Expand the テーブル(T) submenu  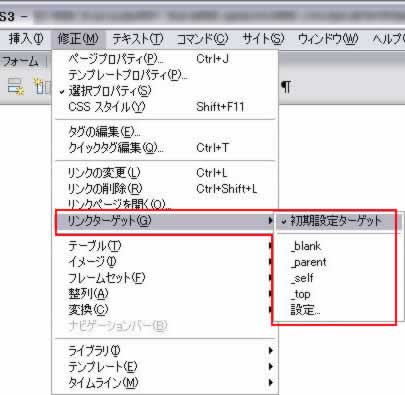(x=165, y=246)
